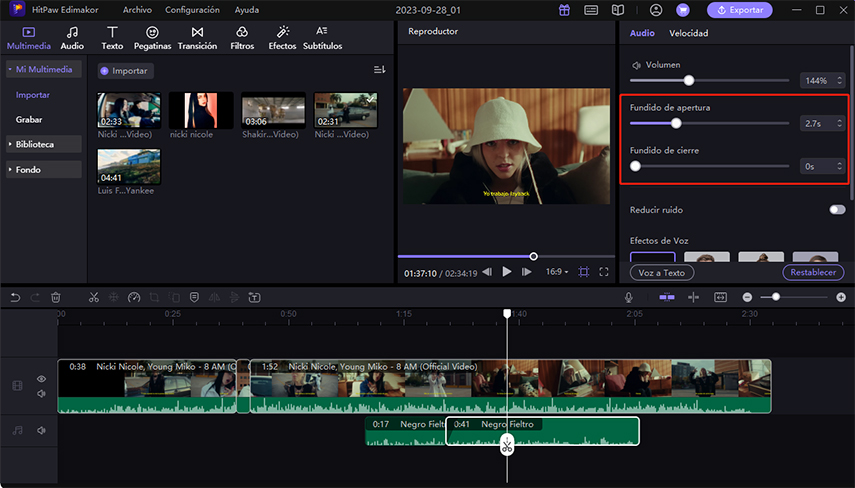The width and height of the screenshot is (855, 488).
Task: Open the Configuración menu
Action: pyautogui.click(x=192, y=10)
